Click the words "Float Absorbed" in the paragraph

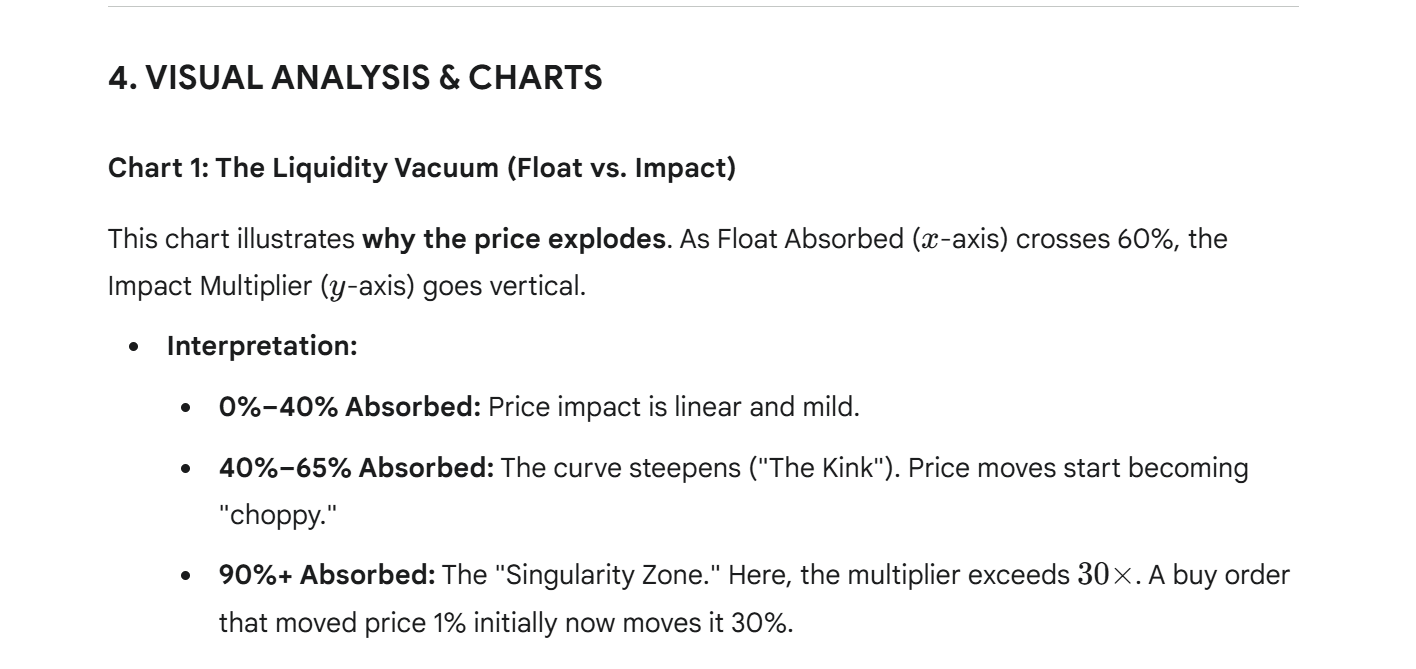coord(811,240)
